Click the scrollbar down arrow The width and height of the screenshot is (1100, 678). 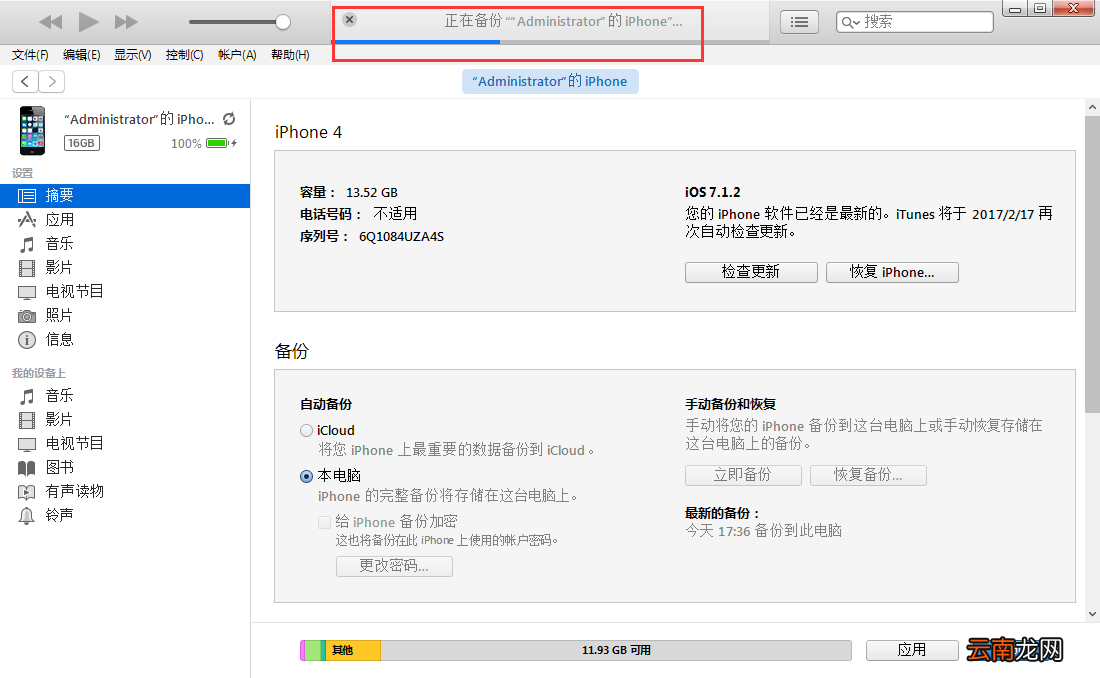tap(1092, 614)
